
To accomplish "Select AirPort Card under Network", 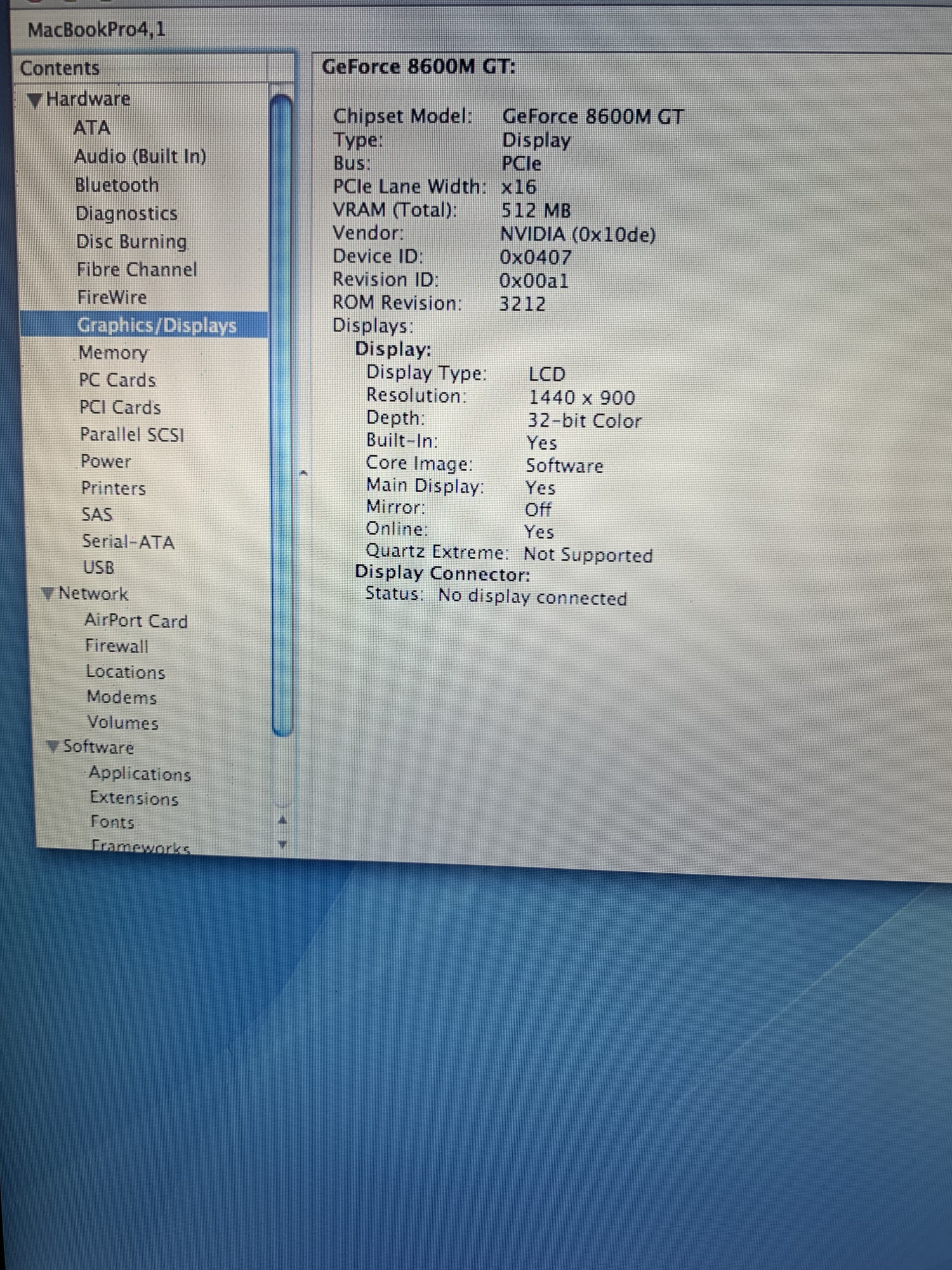I will point(136,621).
